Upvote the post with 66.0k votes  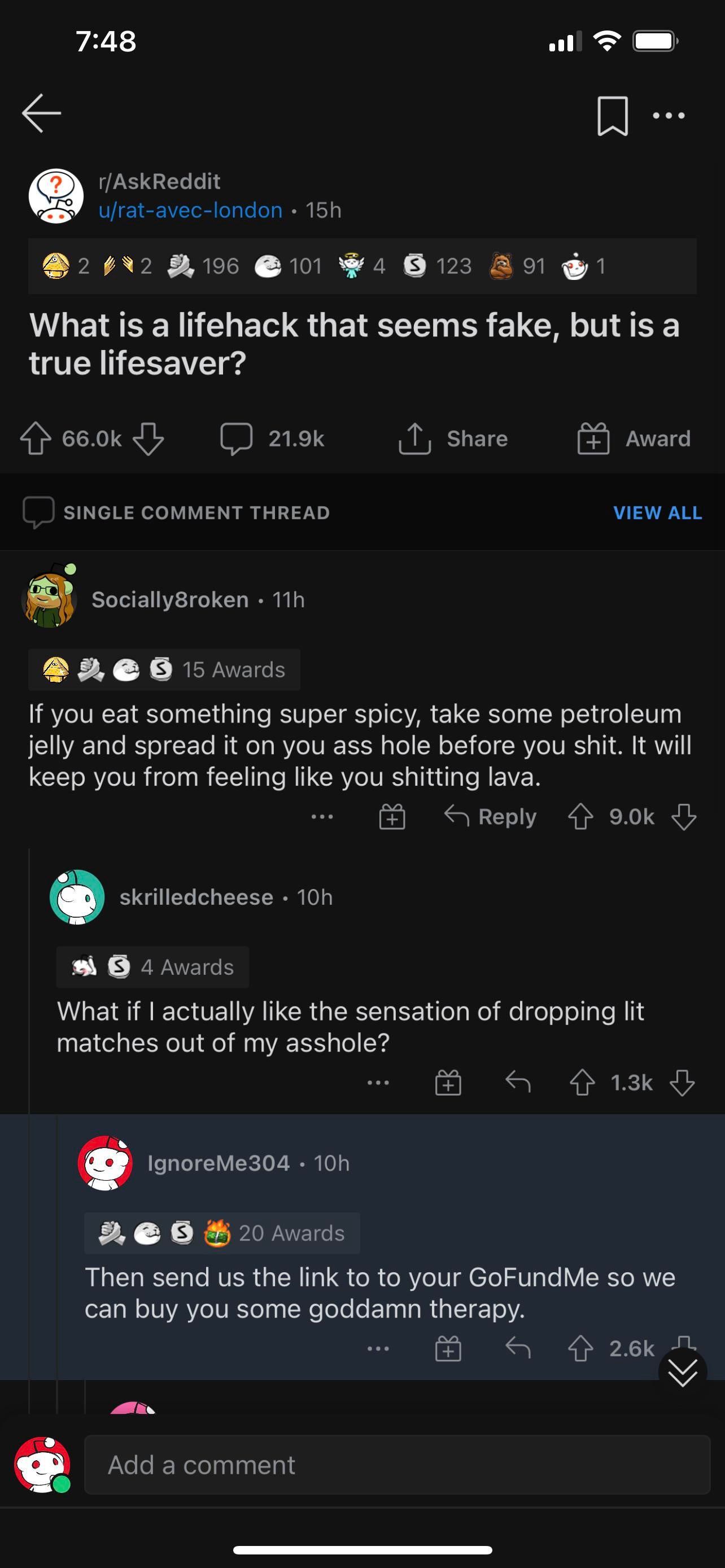[x=36, y=439]
